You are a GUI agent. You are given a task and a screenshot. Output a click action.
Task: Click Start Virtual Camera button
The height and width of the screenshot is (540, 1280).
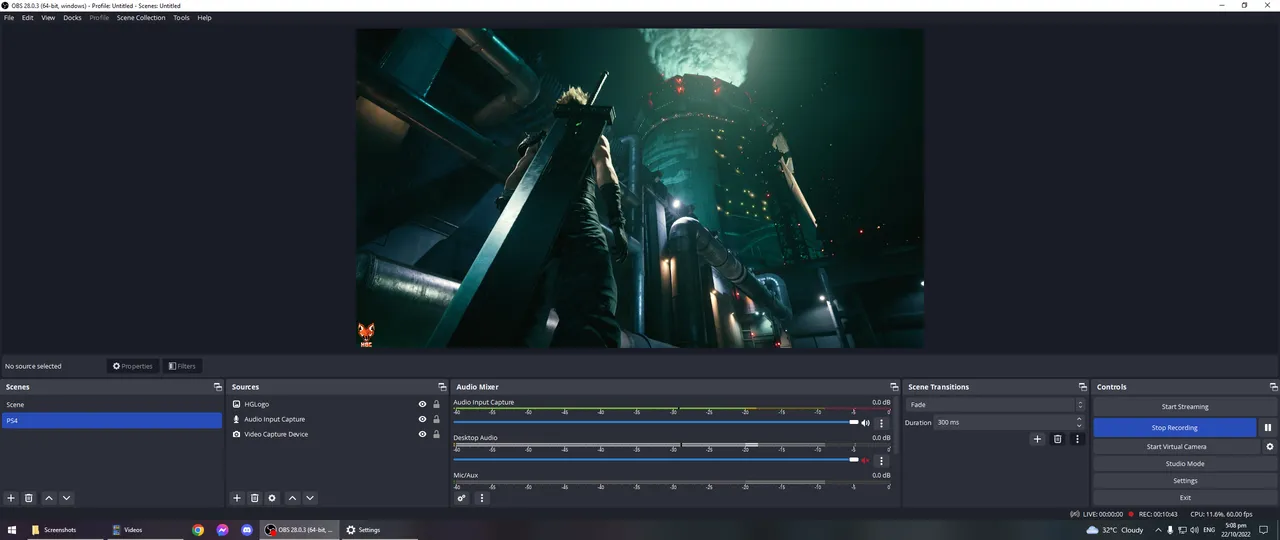(1176, 446)
